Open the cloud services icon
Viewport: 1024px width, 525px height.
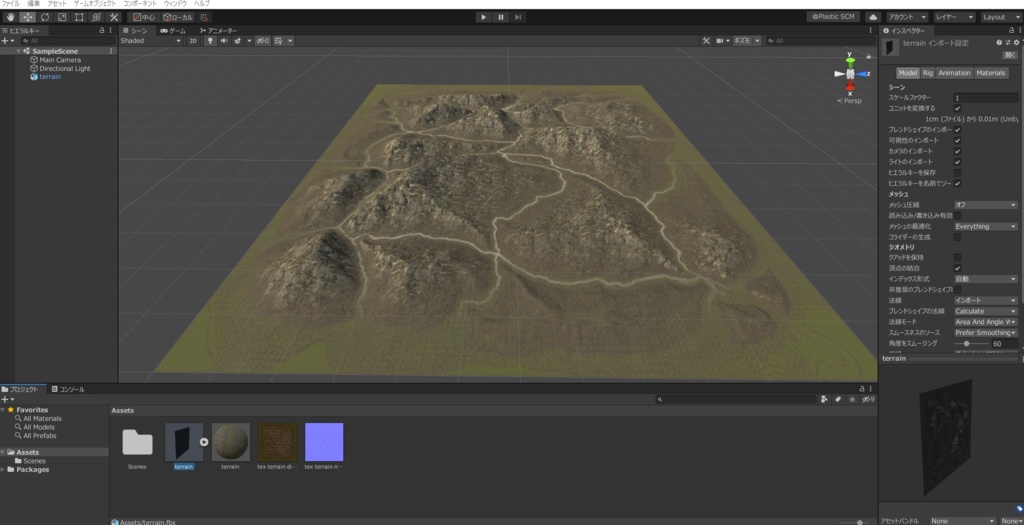872,17
